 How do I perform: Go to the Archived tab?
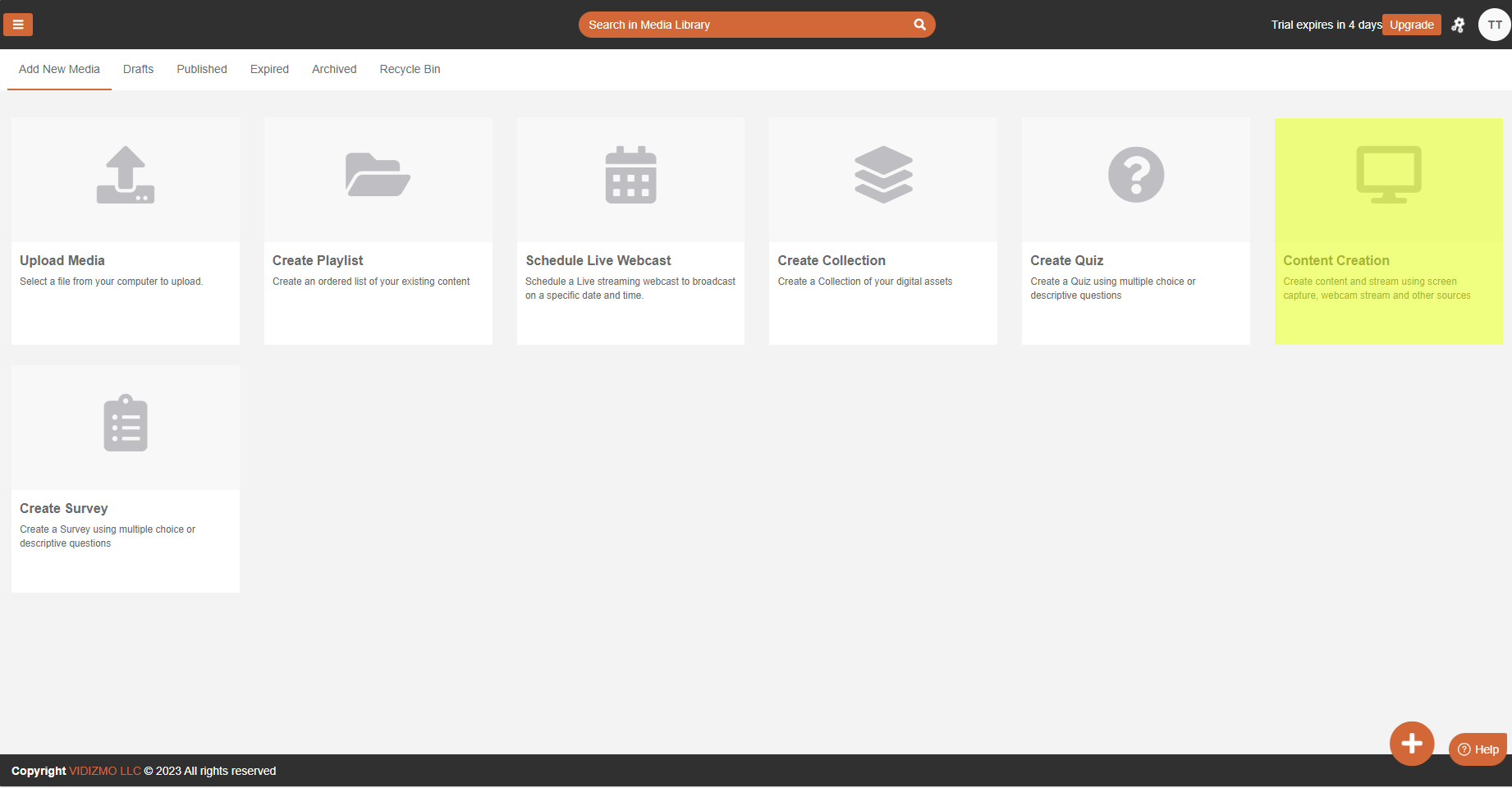pos(334,69)
